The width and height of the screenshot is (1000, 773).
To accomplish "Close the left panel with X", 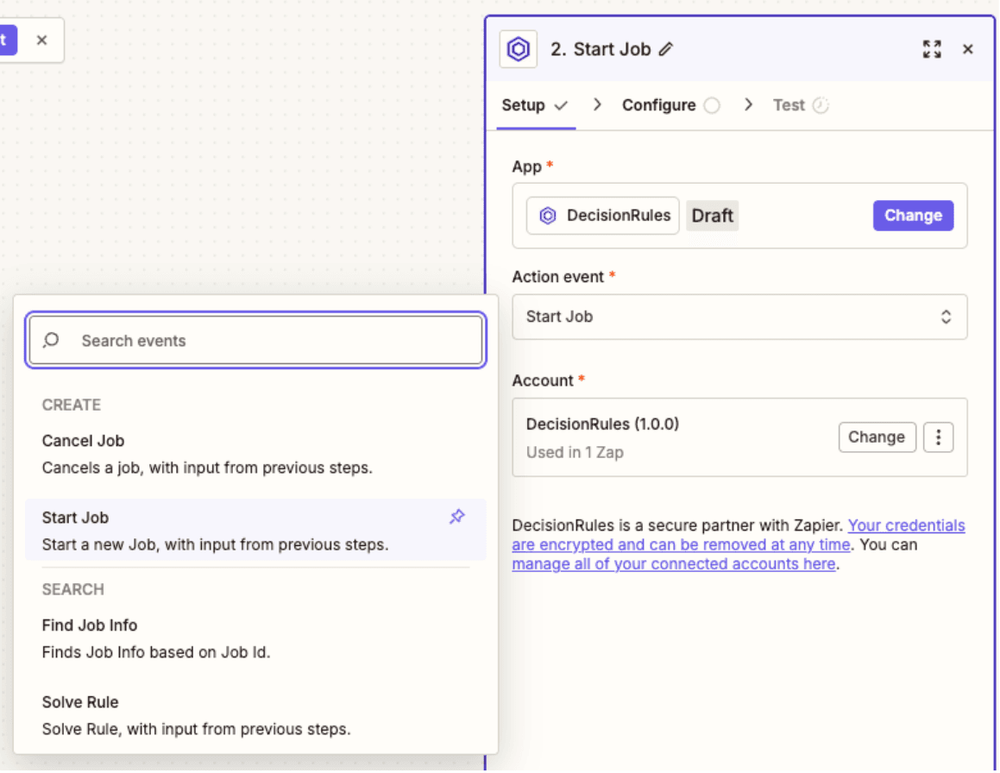I will (x=42, y=40).
